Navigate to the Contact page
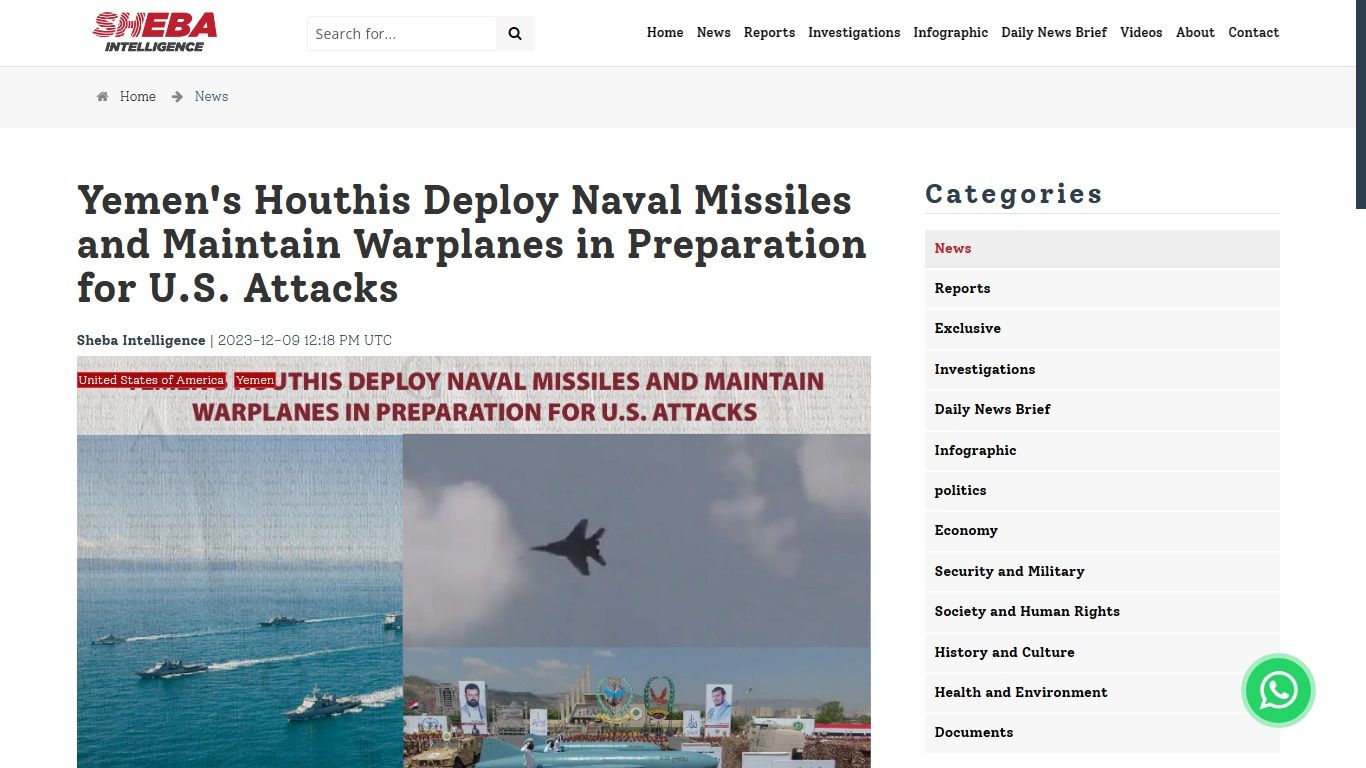The image size is (1366, 768). pos(1253,33)
